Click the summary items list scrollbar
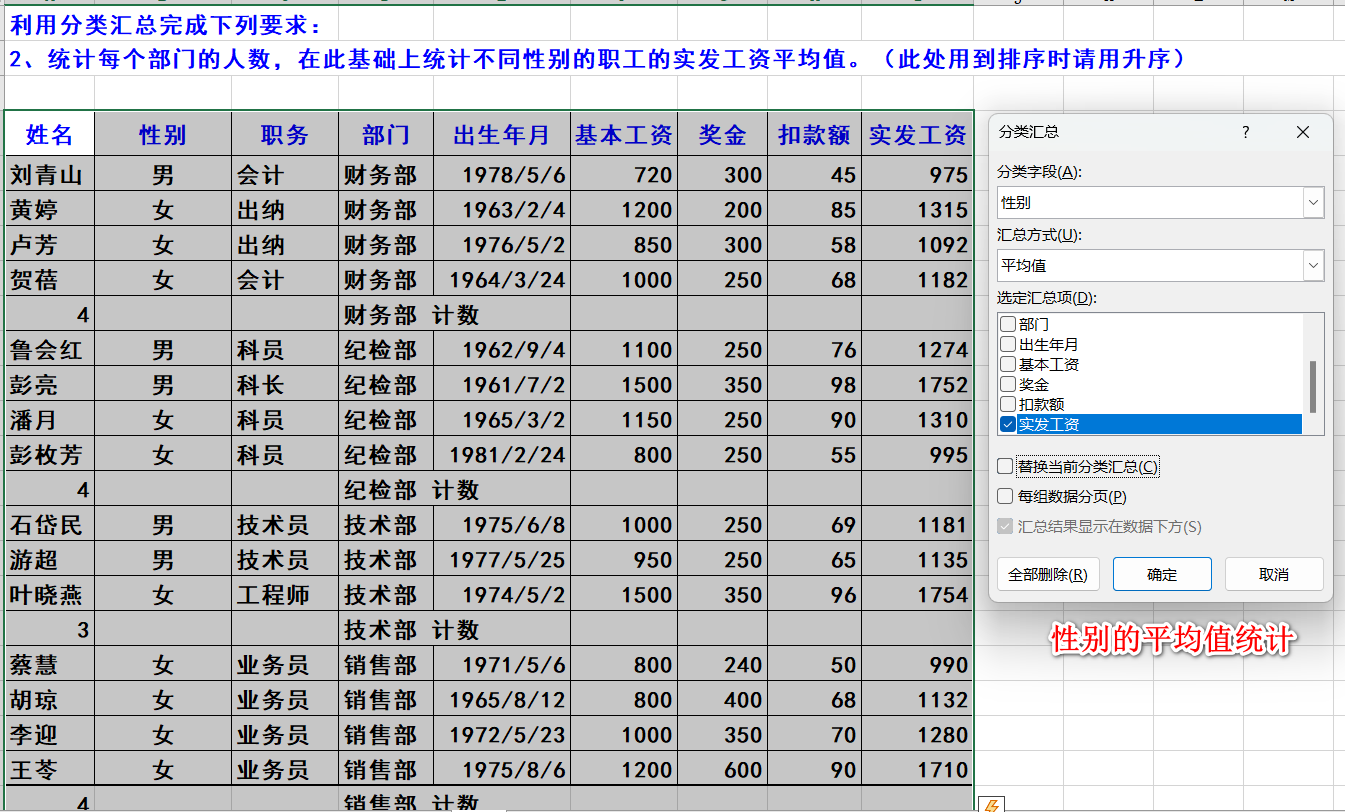Screen dimensions: 1345x812 point(1314,385)
